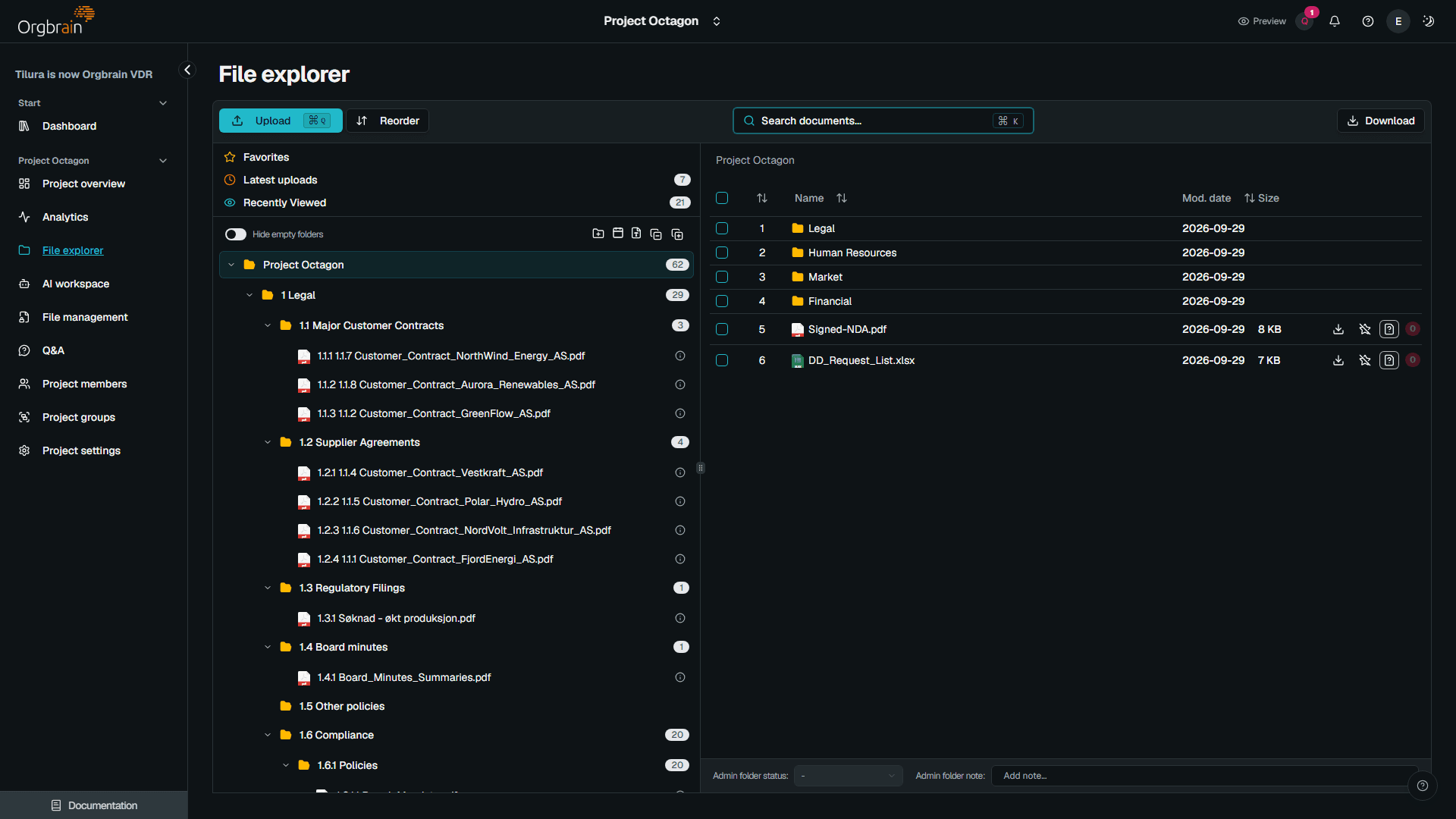
Task: Create new folder icon in tree toolbar
Action: (598, 234)
